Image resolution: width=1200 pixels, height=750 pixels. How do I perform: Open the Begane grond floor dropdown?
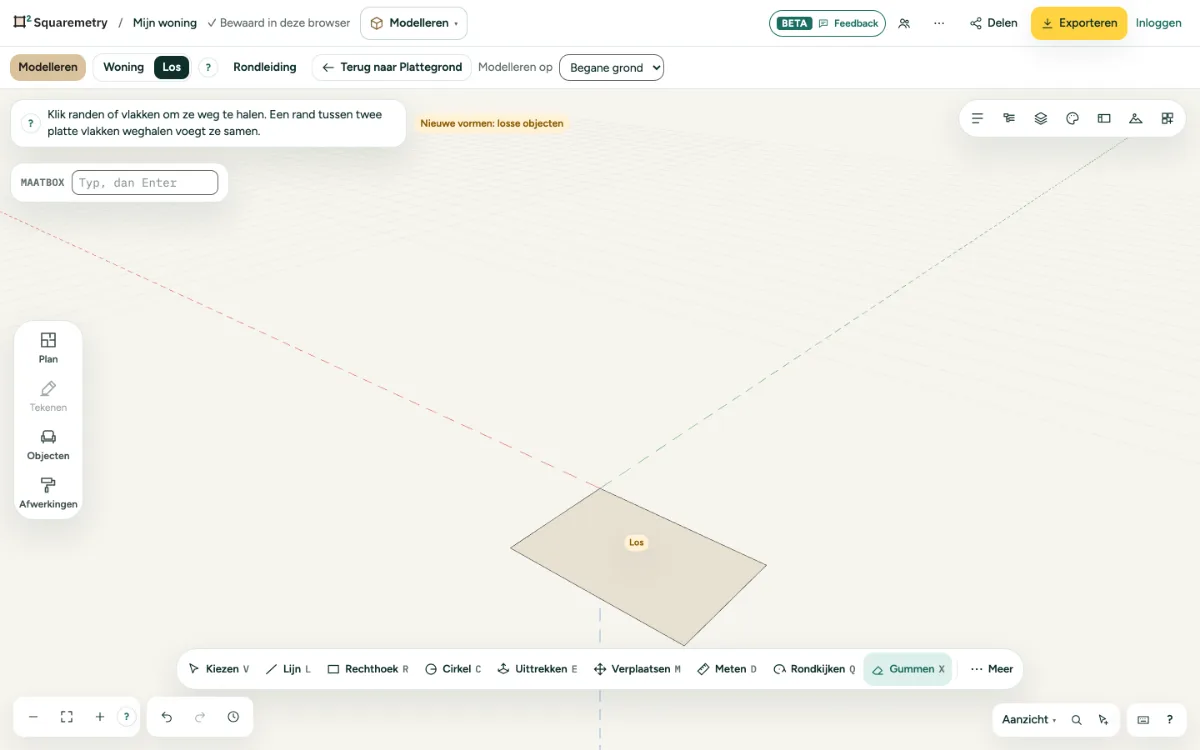click(x=611, y=67)
